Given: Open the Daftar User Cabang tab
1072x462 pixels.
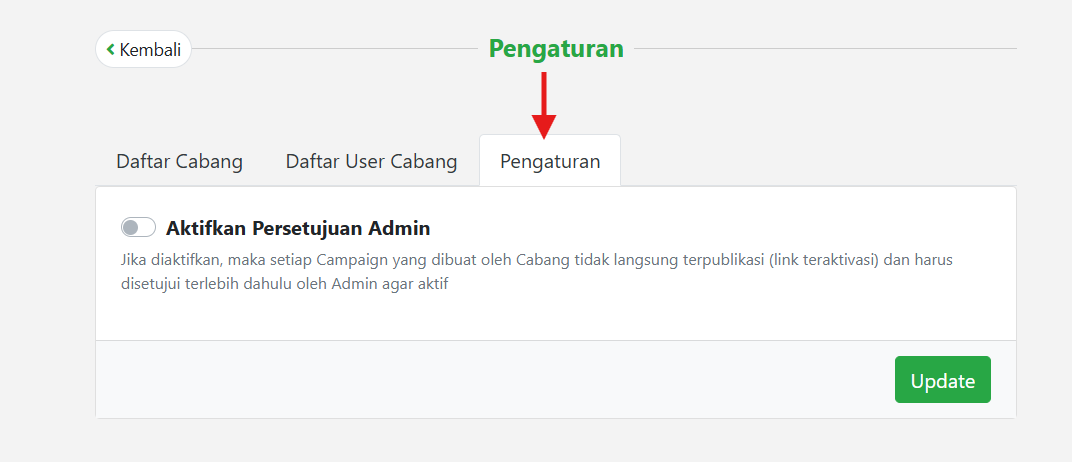Looking at the screenshot, I should pos(371,161).
